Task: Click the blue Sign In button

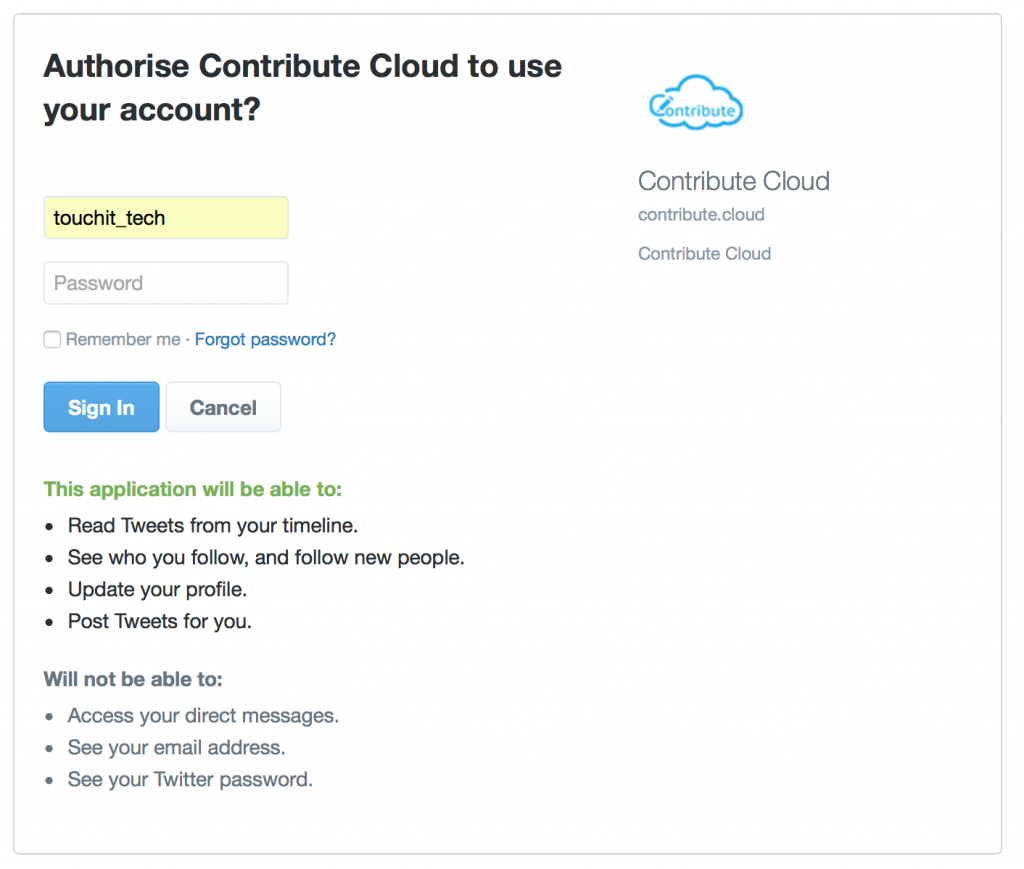Action: tap(101, 407)
